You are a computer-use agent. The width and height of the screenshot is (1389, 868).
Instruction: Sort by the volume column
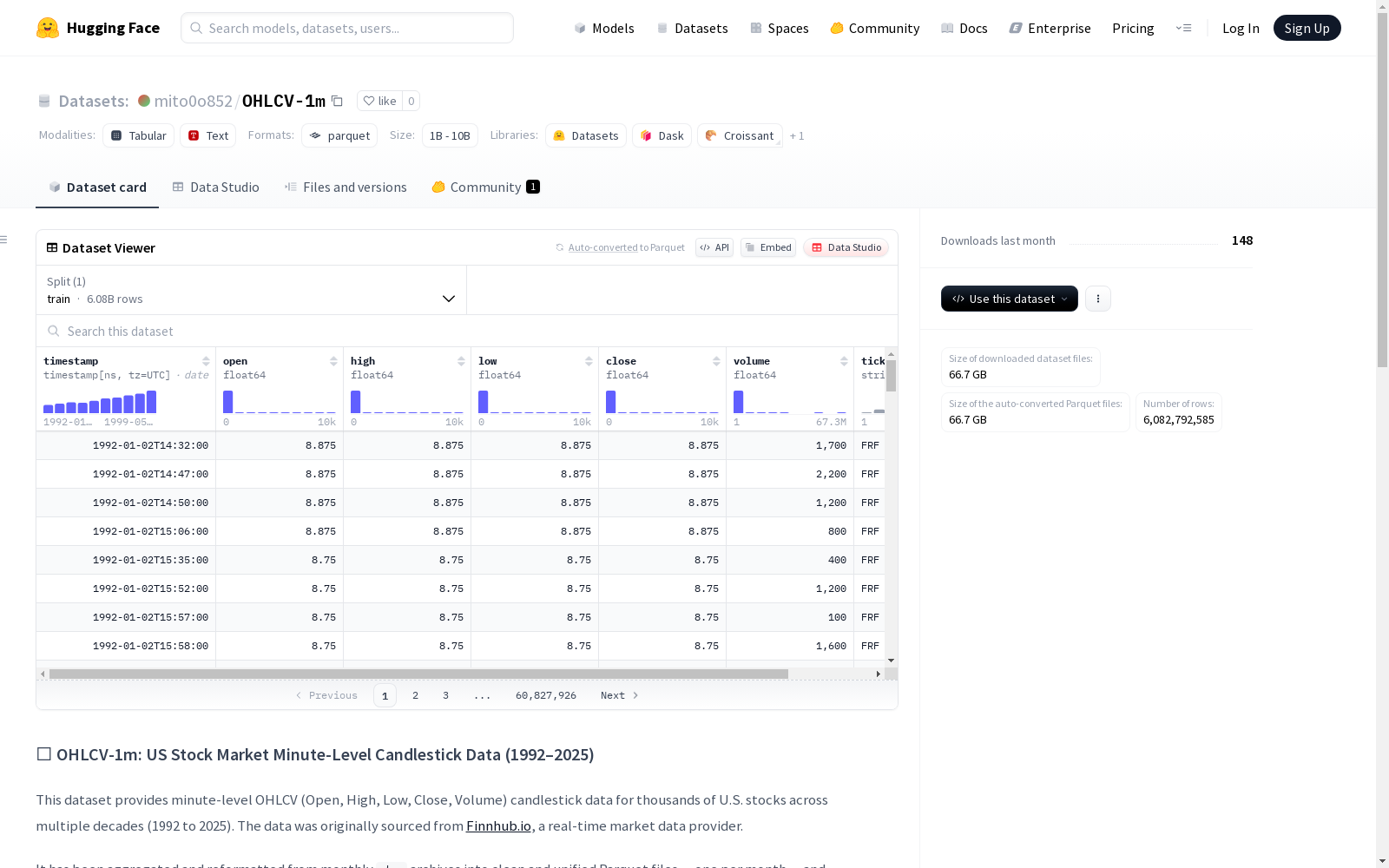[844, 361]
